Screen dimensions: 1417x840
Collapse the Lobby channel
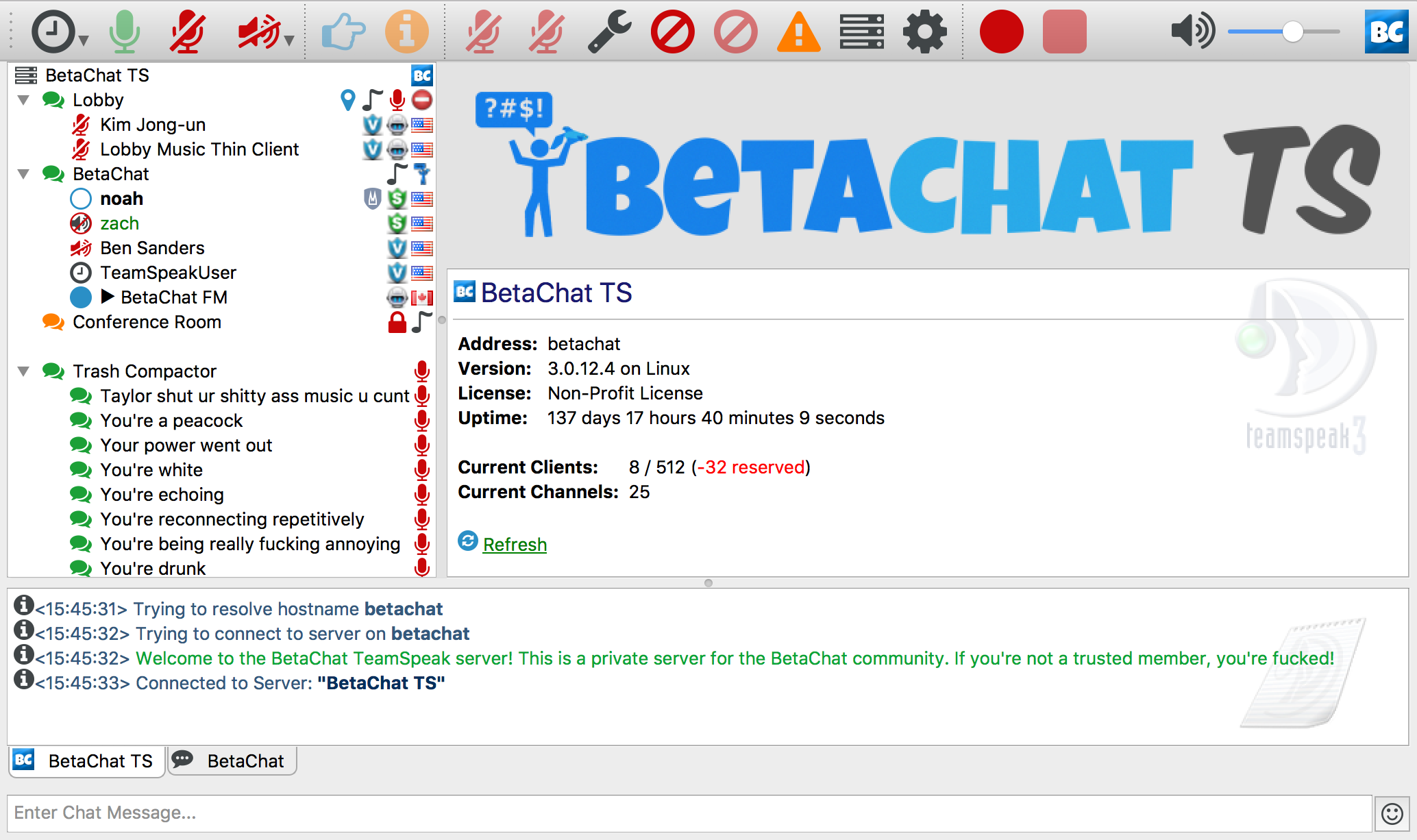pos(24,100)
